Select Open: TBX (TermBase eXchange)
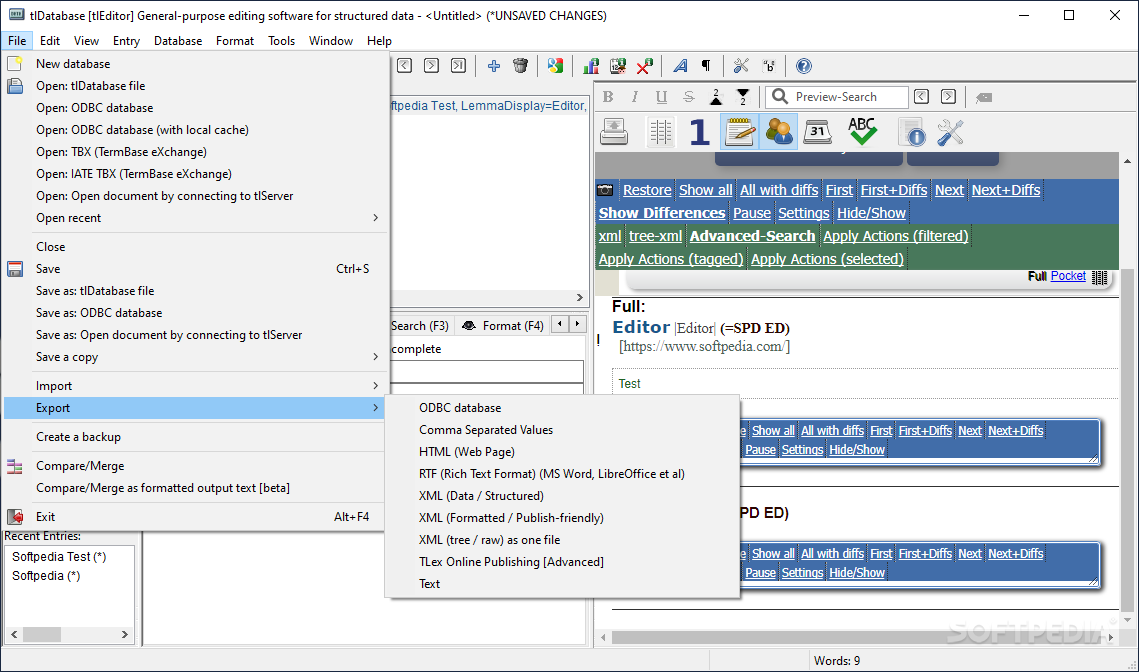 coord(195,152)
